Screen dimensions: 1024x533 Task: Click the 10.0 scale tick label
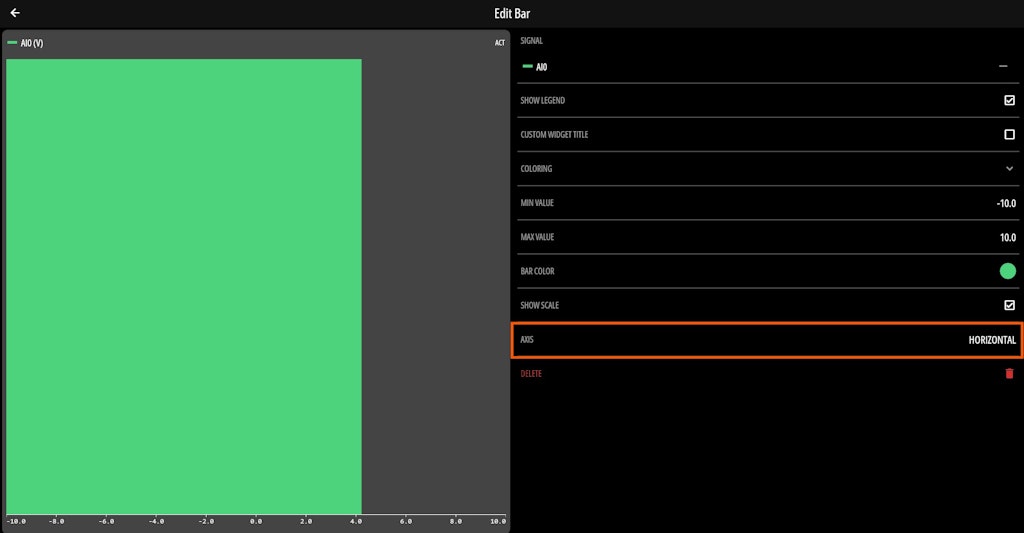tap(498, 521)
